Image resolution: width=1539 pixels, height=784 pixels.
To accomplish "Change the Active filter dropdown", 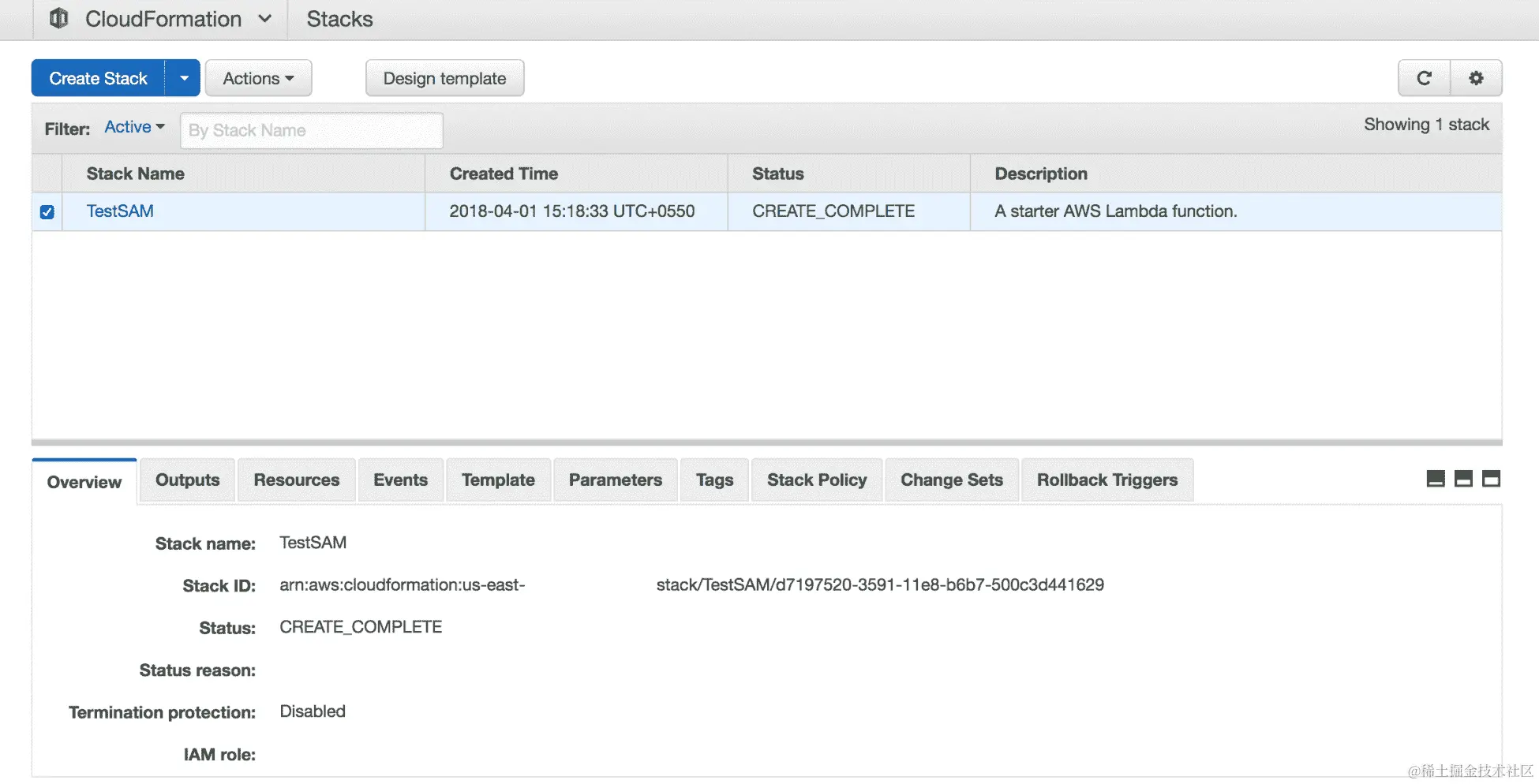I will (x=134, y=127).
